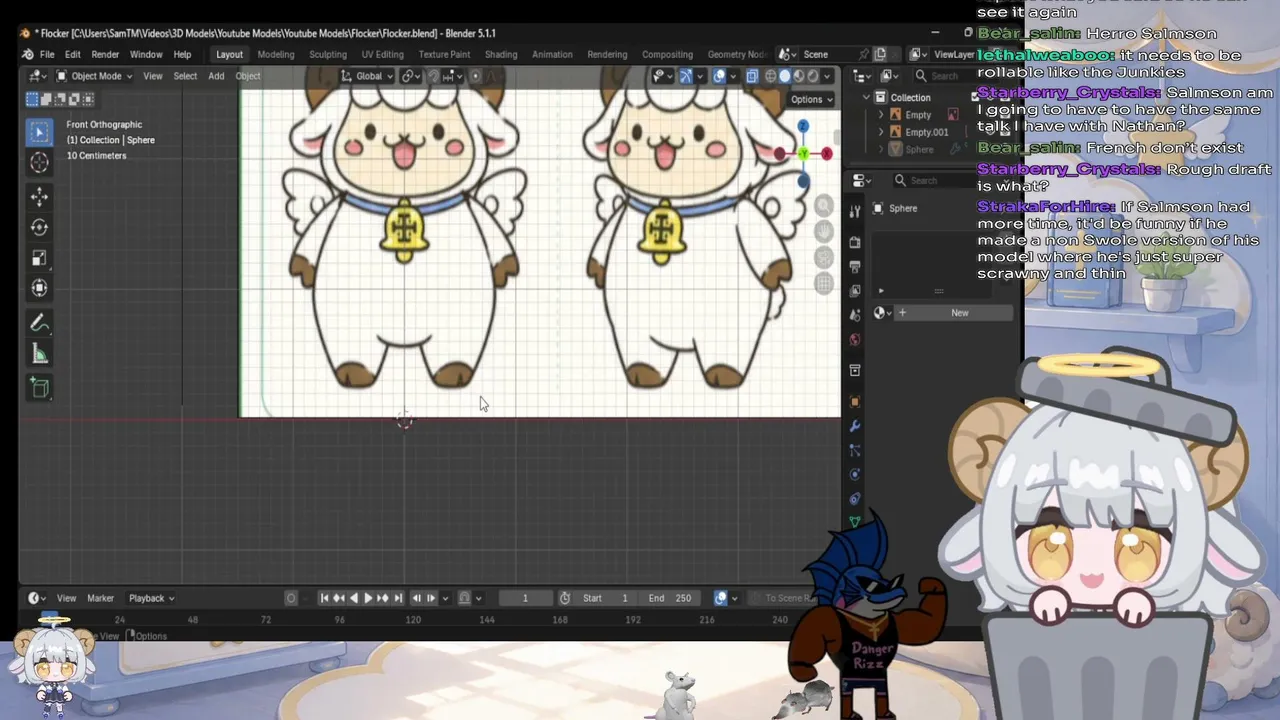Expand the Empty.001 item in outliner
The height and width of the screenshot is (720, 1280).
coord(881,132)
